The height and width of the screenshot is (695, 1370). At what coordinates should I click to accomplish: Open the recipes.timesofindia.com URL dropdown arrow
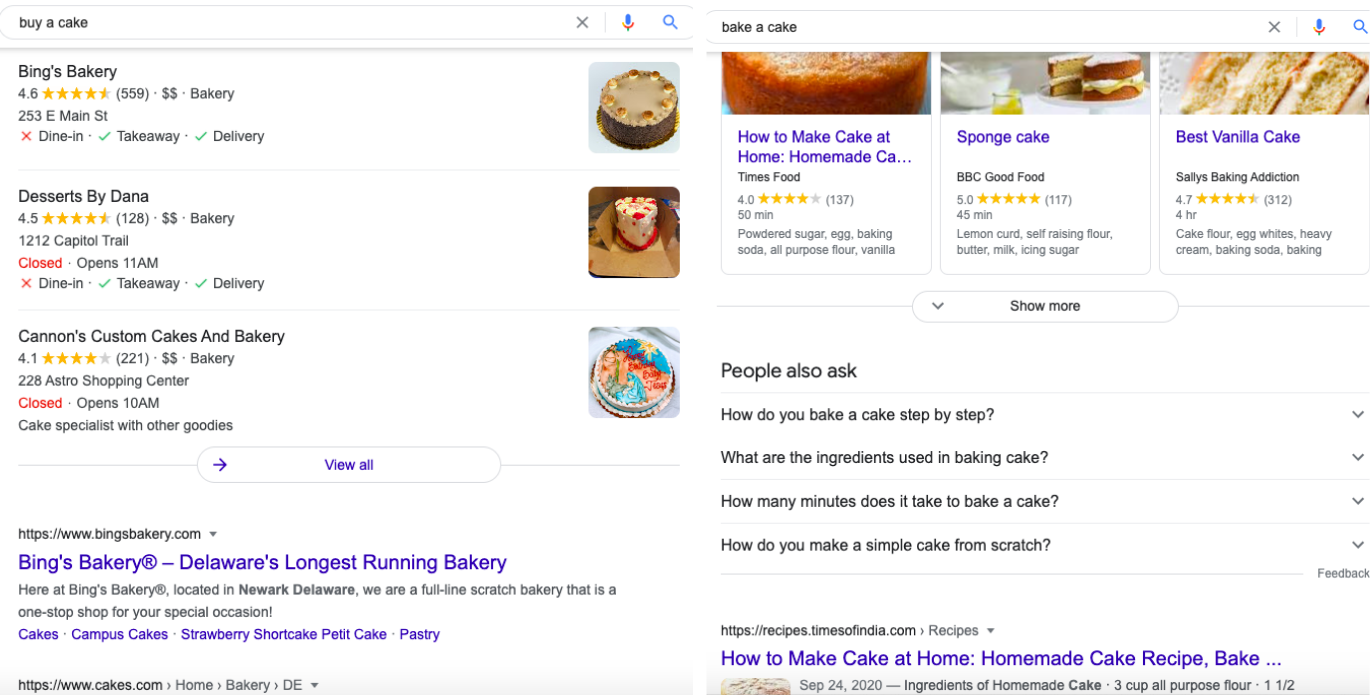point(991,631)
